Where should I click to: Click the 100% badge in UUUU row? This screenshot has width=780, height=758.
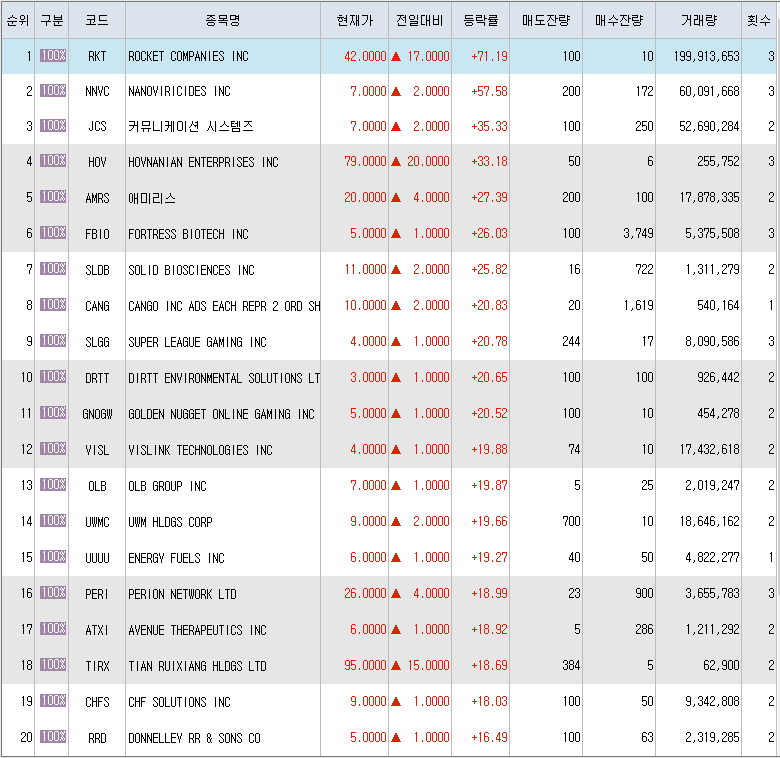pyautogui.click(x=53, y=557)
